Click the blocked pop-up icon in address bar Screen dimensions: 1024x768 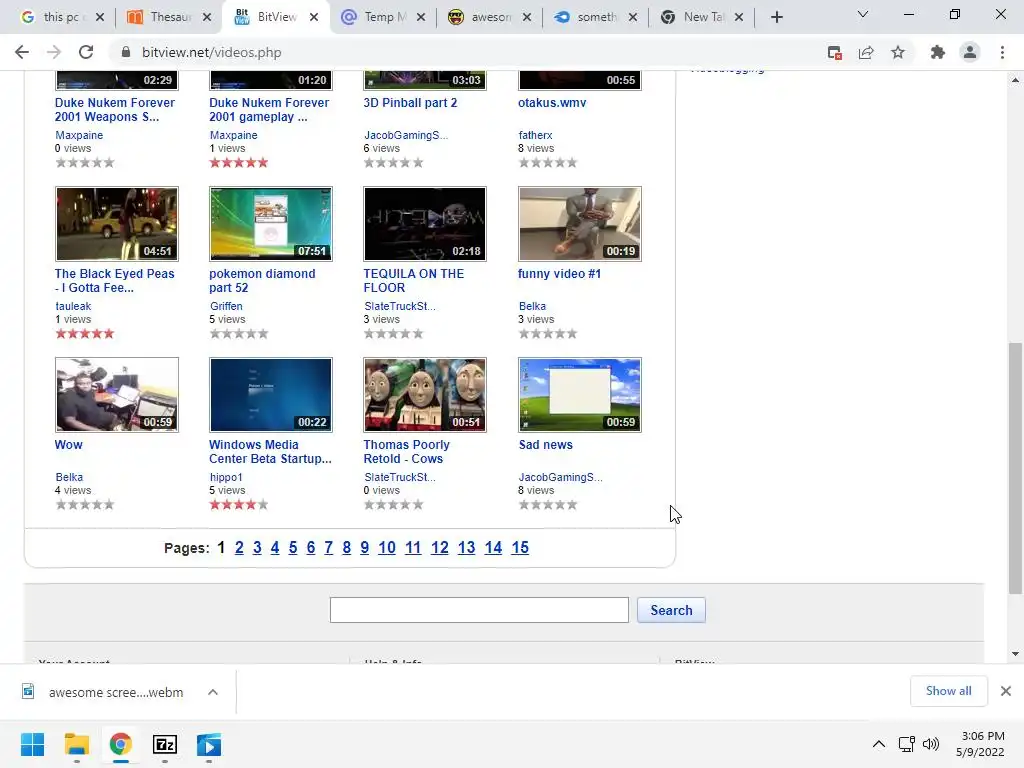pyautogui.click(x=834, y=53)
